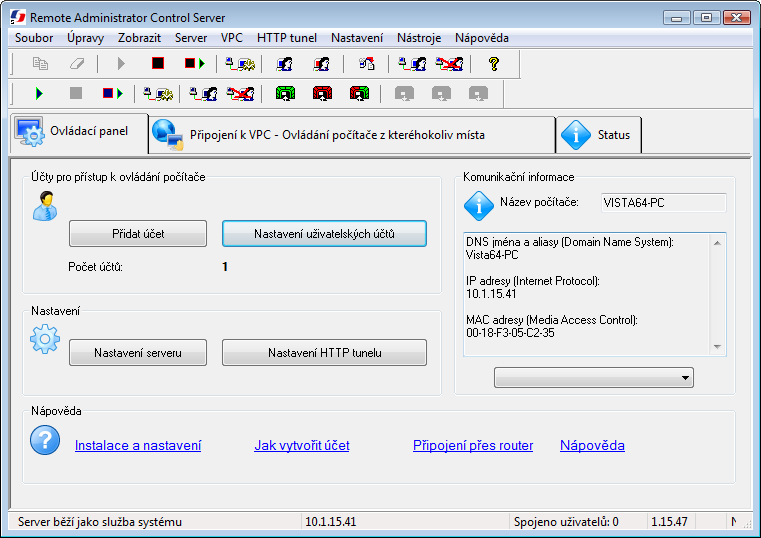
Task: Click 10.1.15.41 in the status bar
Action: coord(331,522)
